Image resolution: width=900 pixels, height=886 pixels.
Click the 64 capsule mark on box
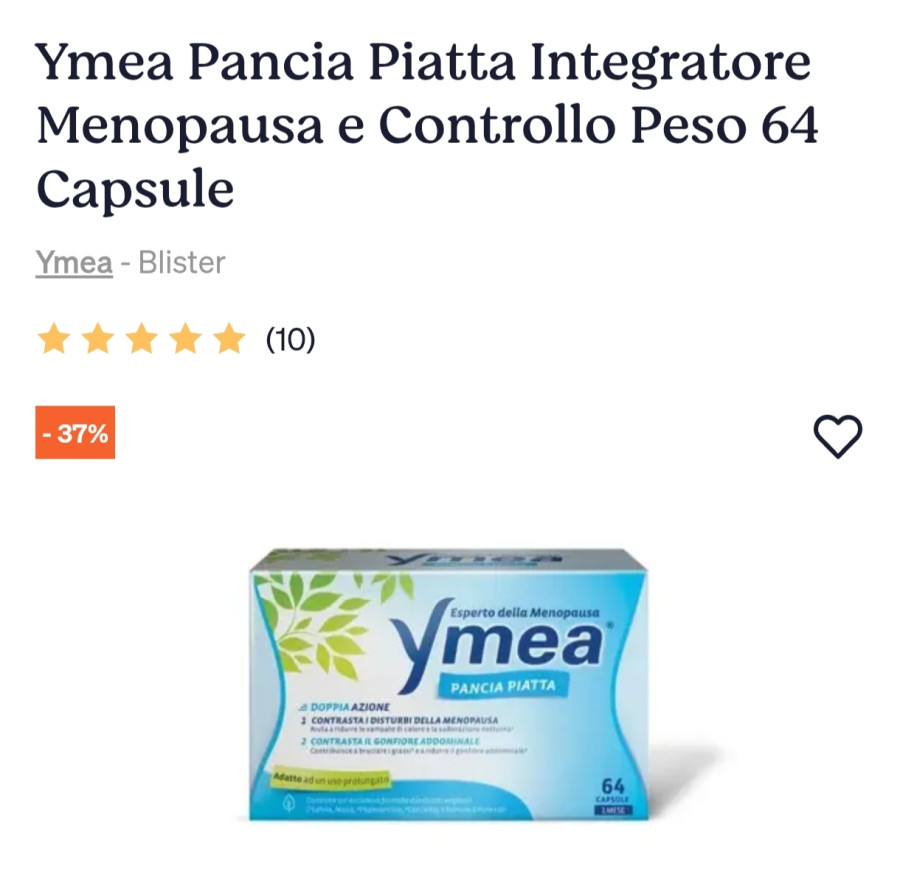tap(613, 794)
